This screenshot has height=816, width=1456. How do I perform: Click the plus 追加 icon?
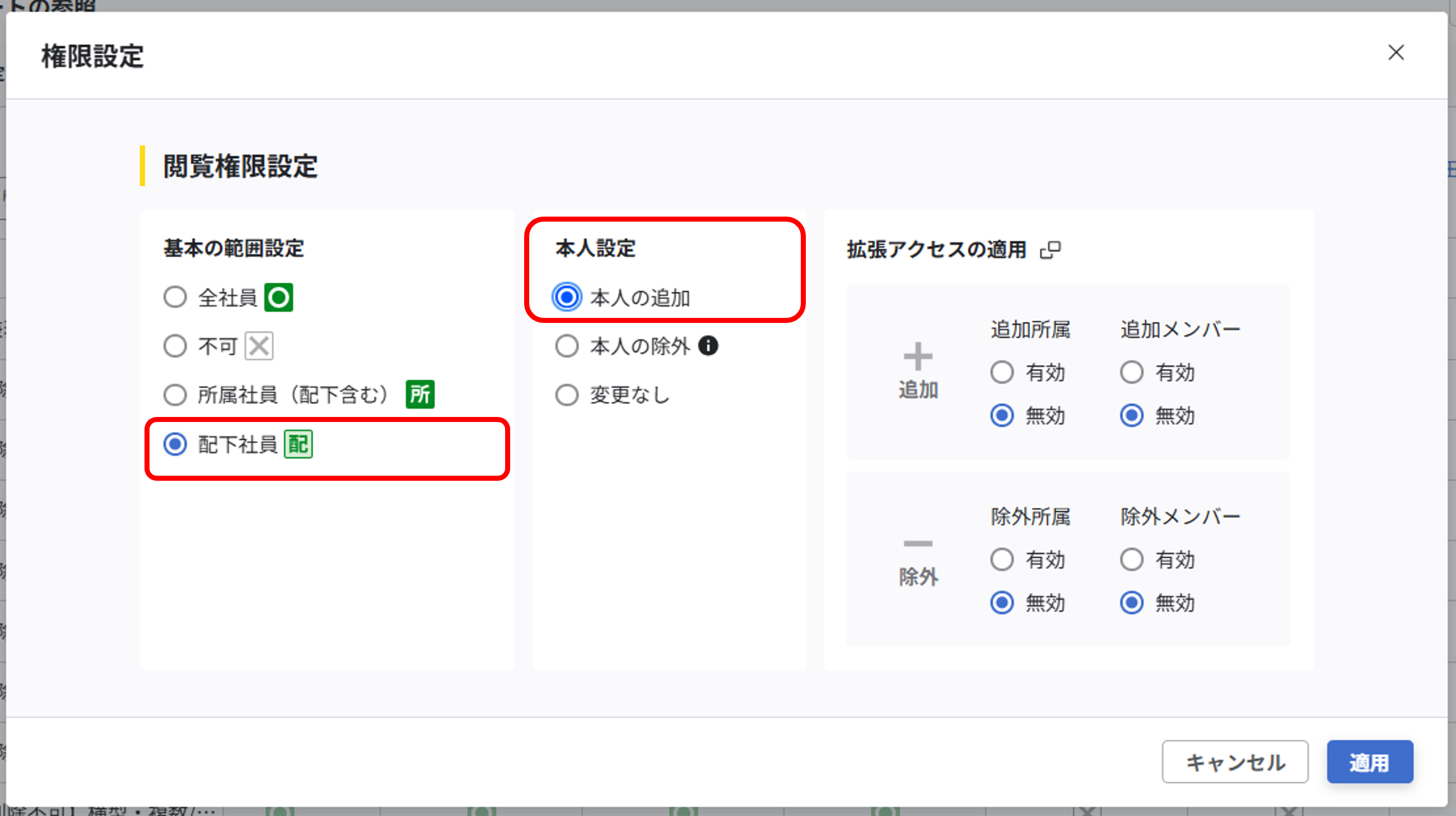(918, 357)
